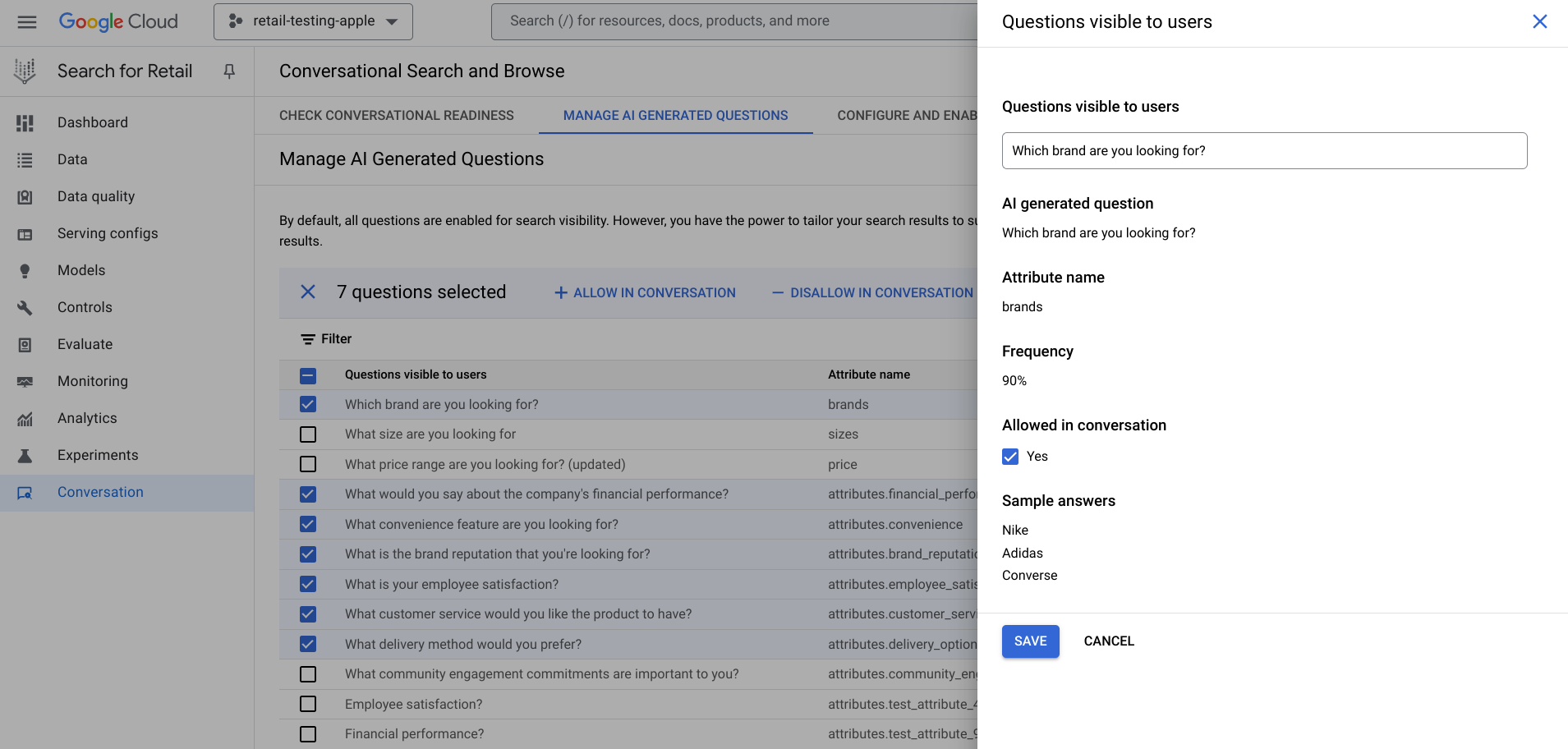Check the question about size
Viewport: 1568px width, 749px height.
(308, 434)
